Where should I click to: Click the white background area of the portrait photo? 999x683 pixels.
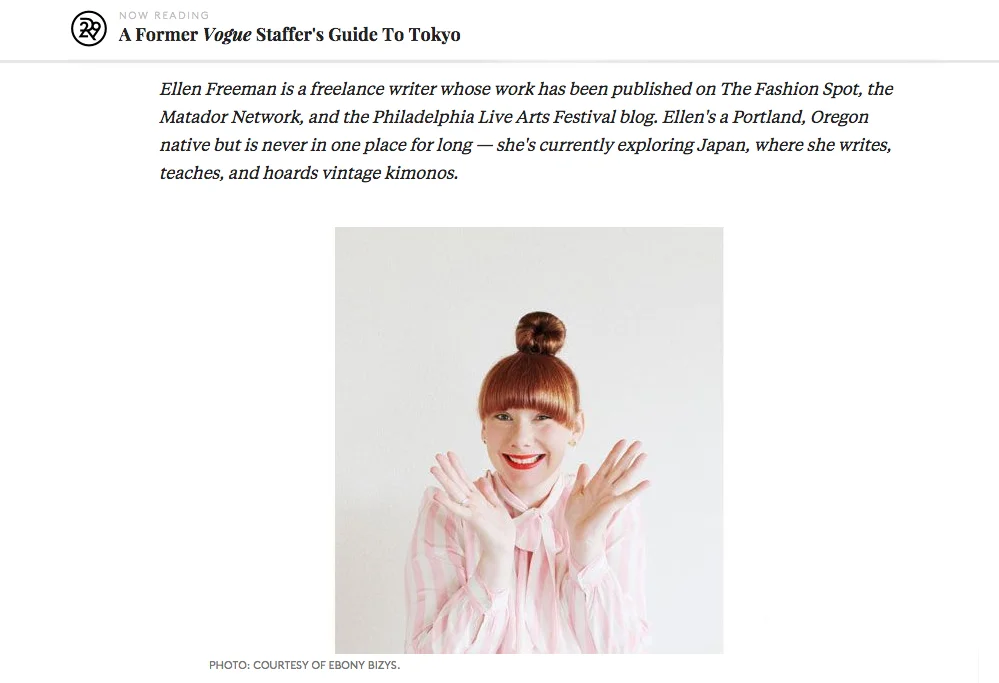tap(408, 306)
